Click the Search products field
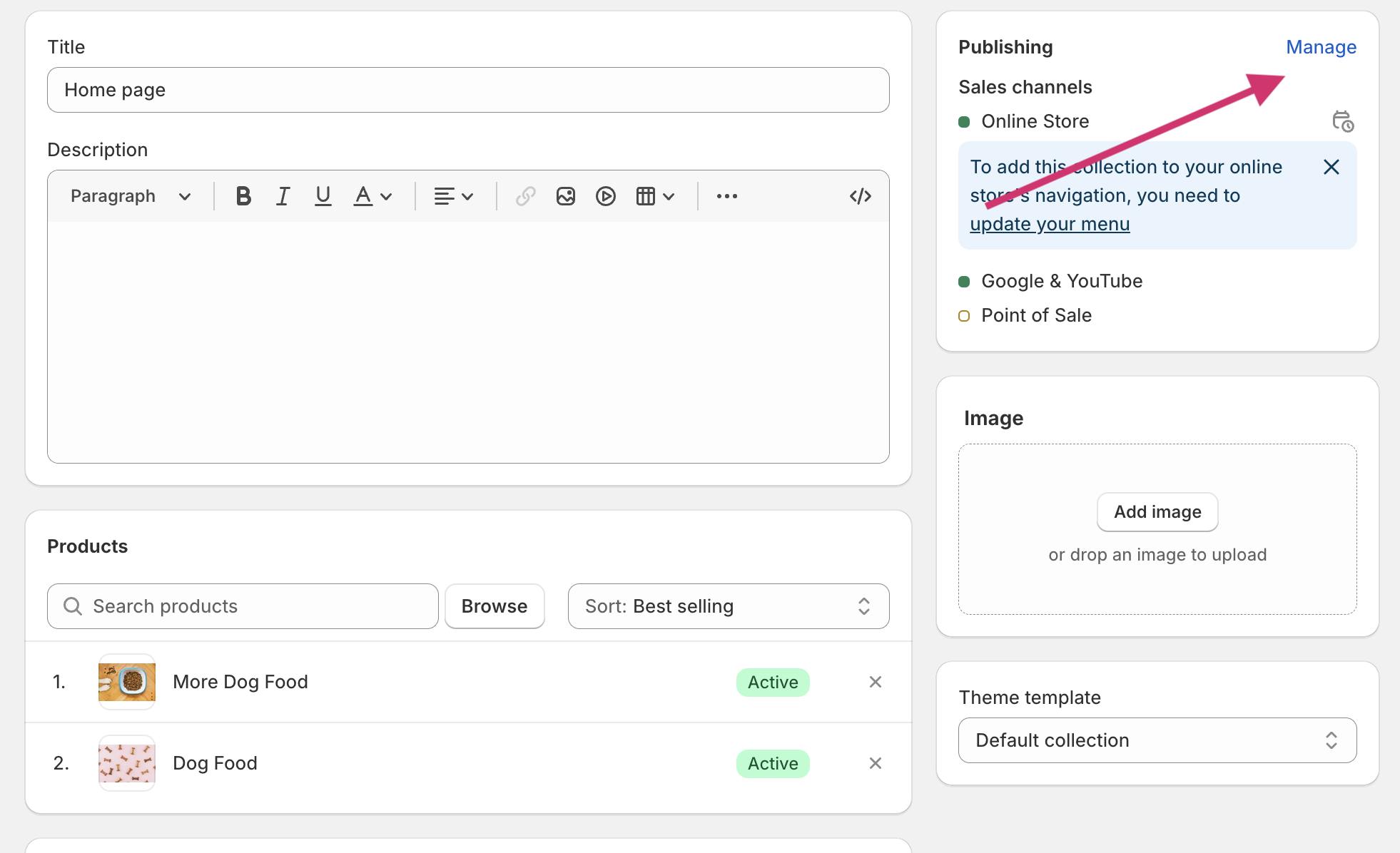 click(243, 606)
